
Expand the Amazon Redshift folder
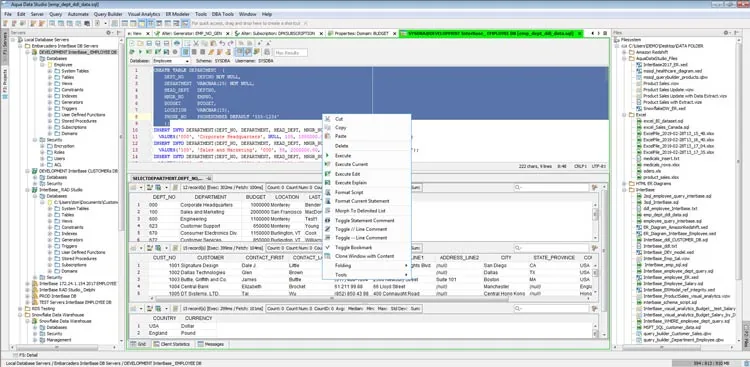pyautogui.click(x=625, y=52)
